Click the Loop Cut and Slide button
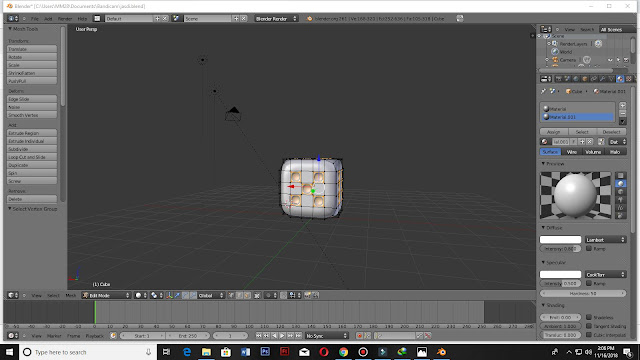 pos(32,157)
